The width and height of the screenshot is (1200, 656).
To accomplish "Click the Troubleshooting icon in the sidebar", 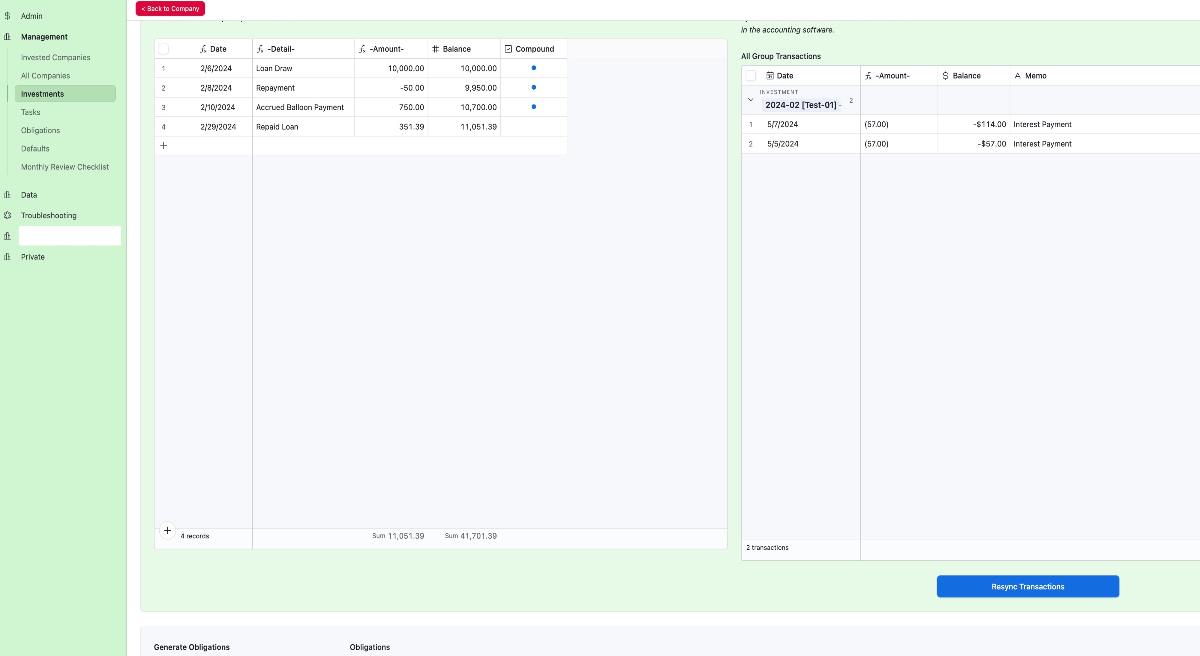I will (8, 215).
